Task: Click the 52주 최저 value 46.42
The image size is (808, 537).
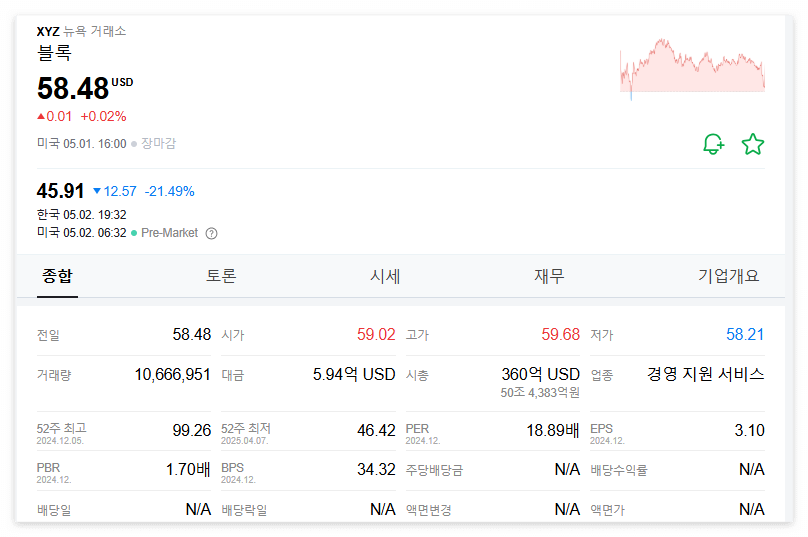Action: pyautogui.click(x=376, y=430)
